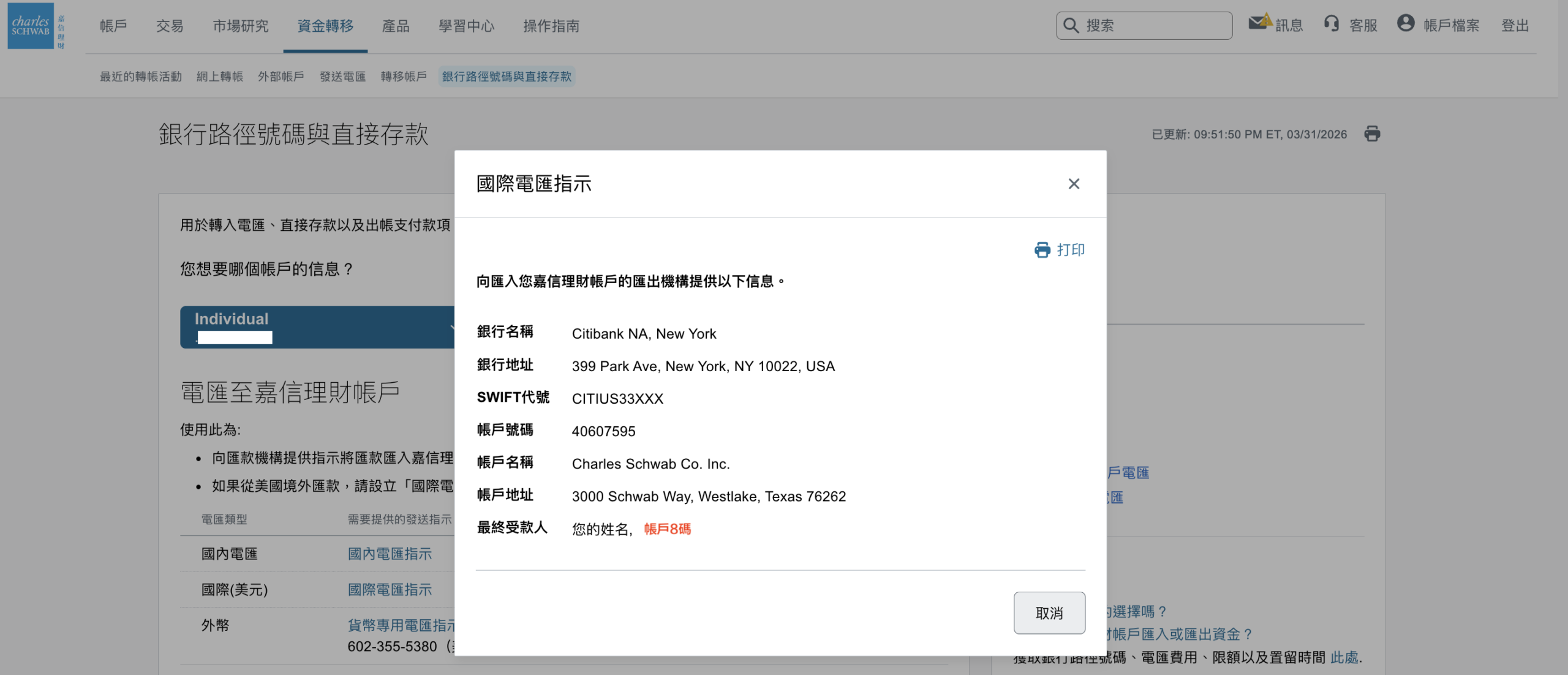Click the Charles Schwab logo

click(32, 27)
